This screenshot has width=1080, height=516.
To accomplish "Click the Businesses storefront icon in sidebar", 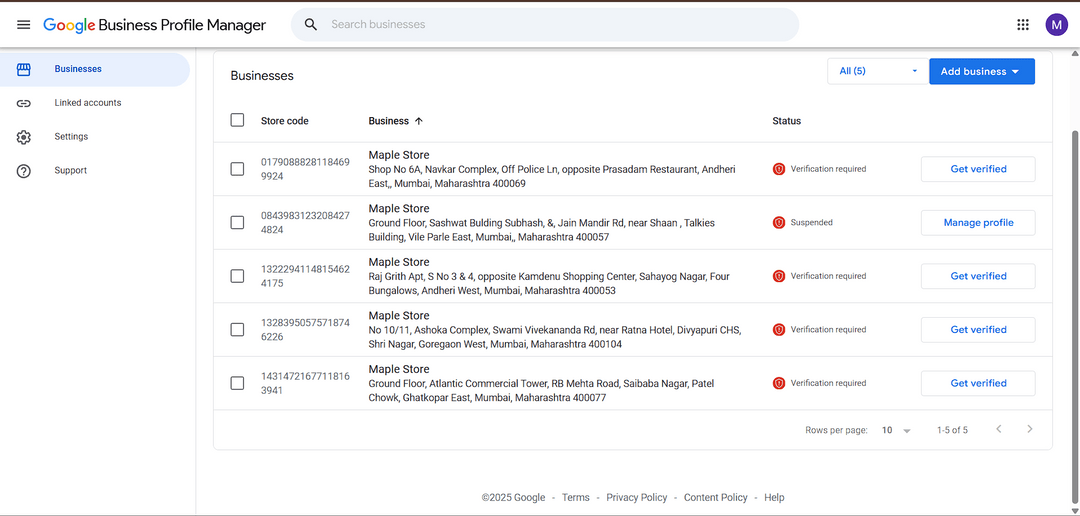I will (x=23, y=69).
